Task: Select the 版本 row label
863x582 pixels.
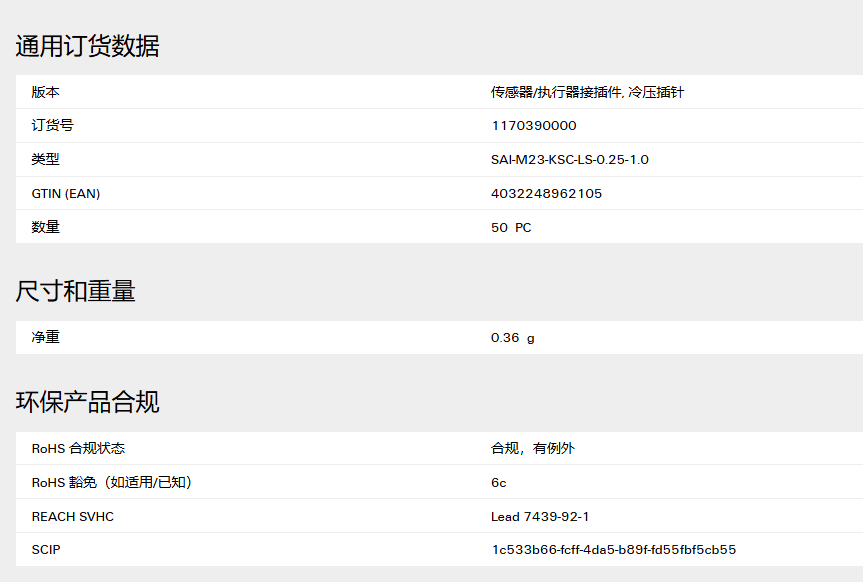Action: [46, 92]
